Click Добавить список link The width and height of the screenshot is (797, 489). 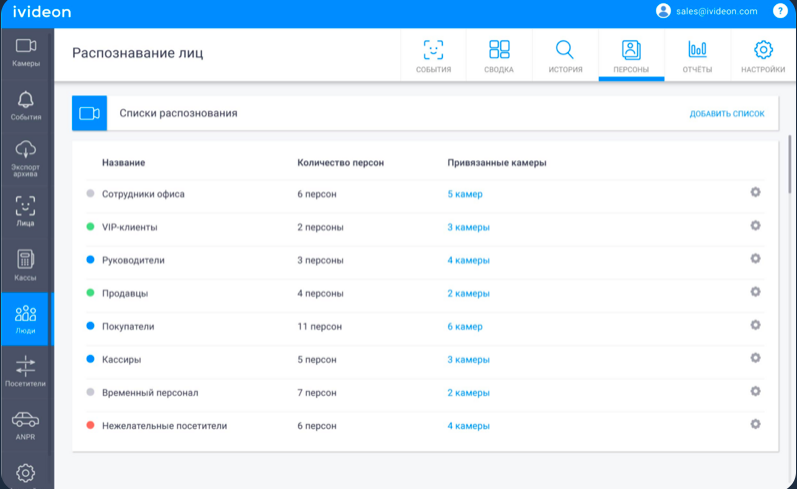click(727, 114)
